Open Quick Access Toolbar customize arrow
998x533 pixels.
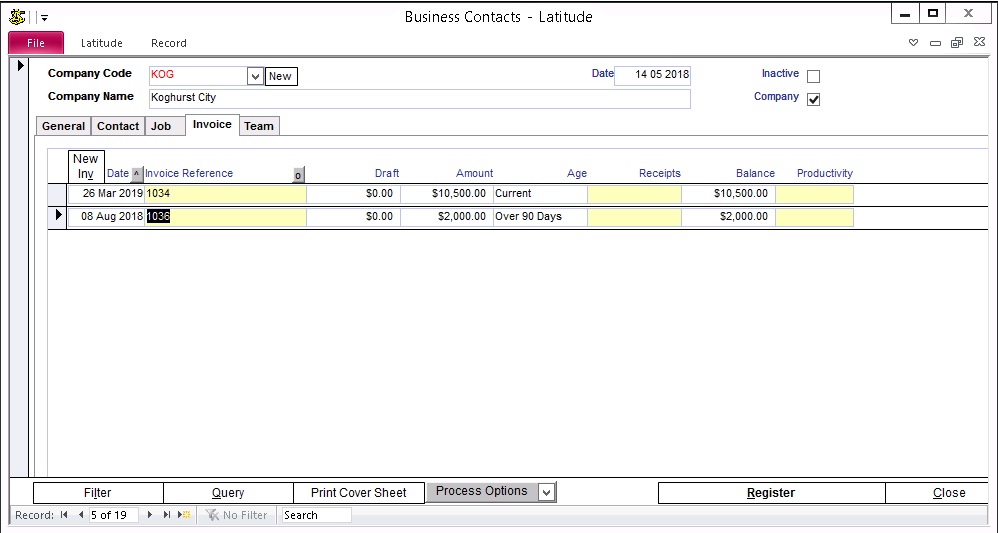coord(45,18)
